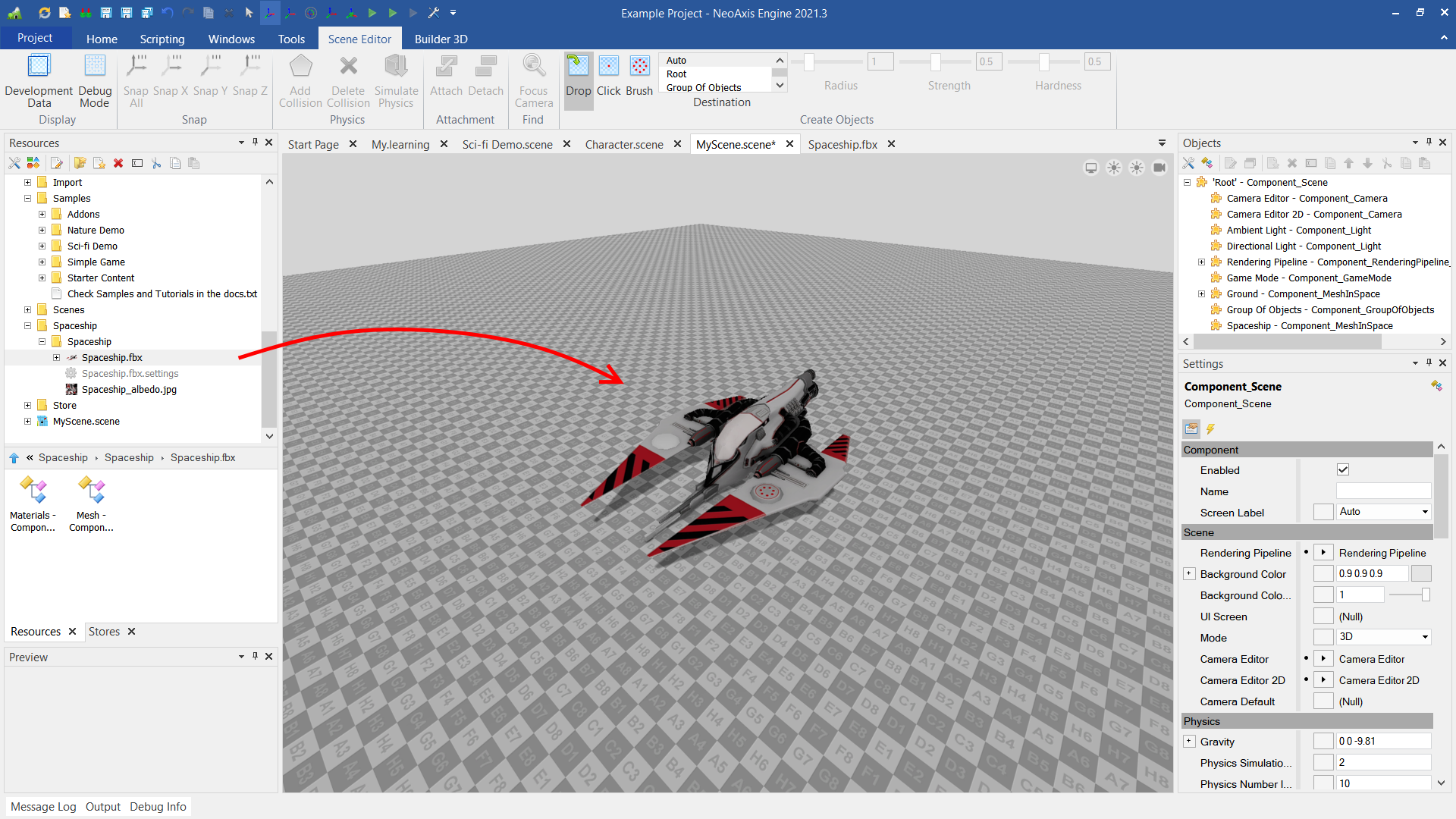Select Spaceship_albedo.jpg in Resources tree

pos(129,390)
